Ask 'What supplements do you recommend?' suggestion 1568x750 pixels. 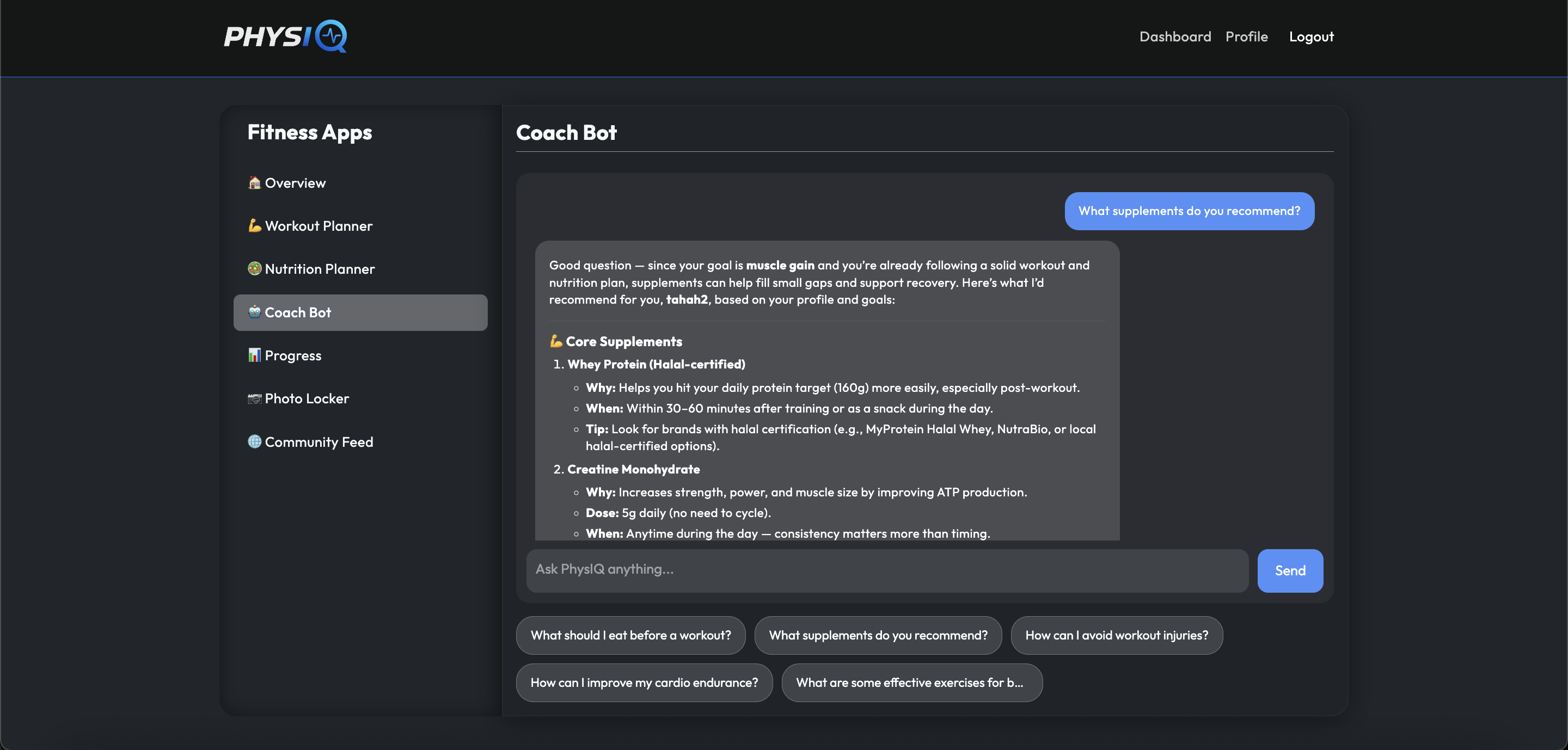click(878, 635)
